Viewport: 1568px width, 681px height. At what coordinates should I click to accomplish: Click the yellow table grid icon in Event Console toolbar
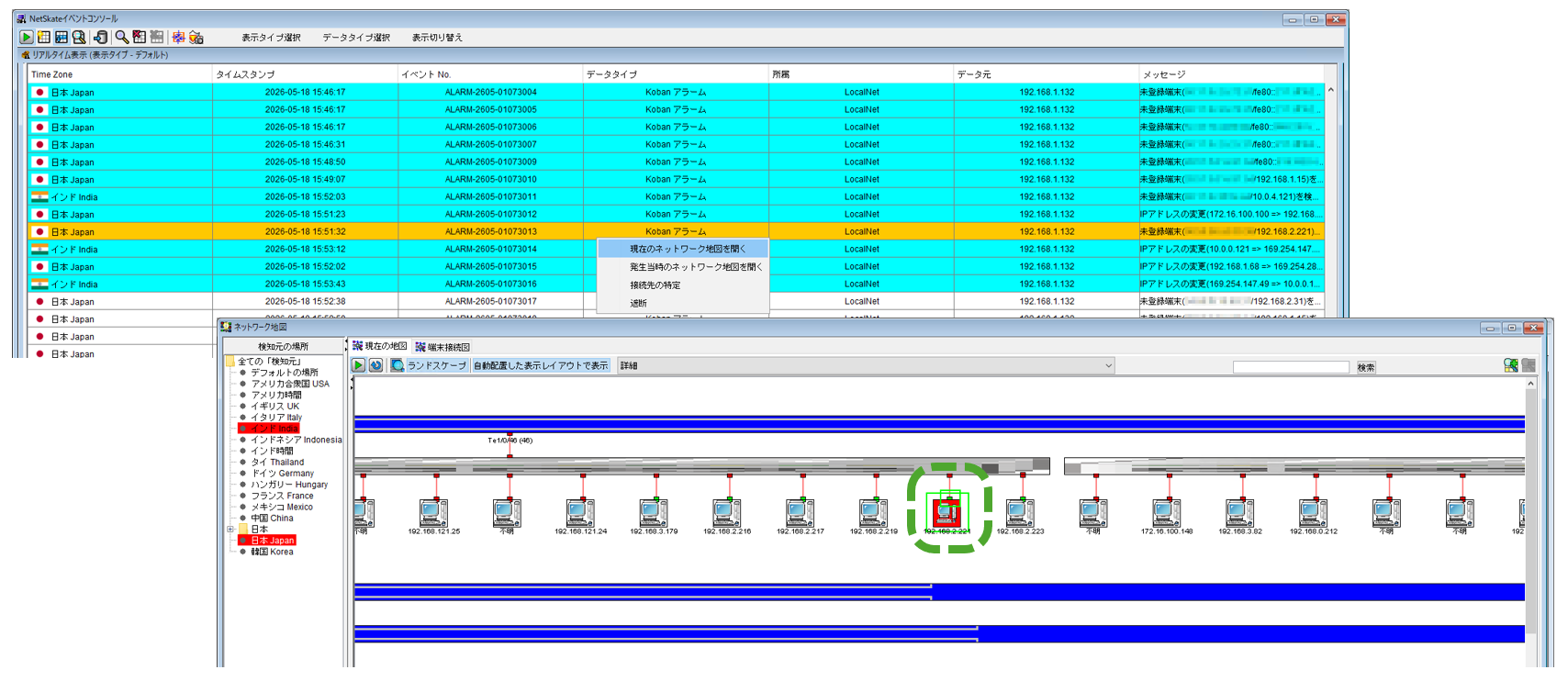pyautogui.click(x=43, y=37)
